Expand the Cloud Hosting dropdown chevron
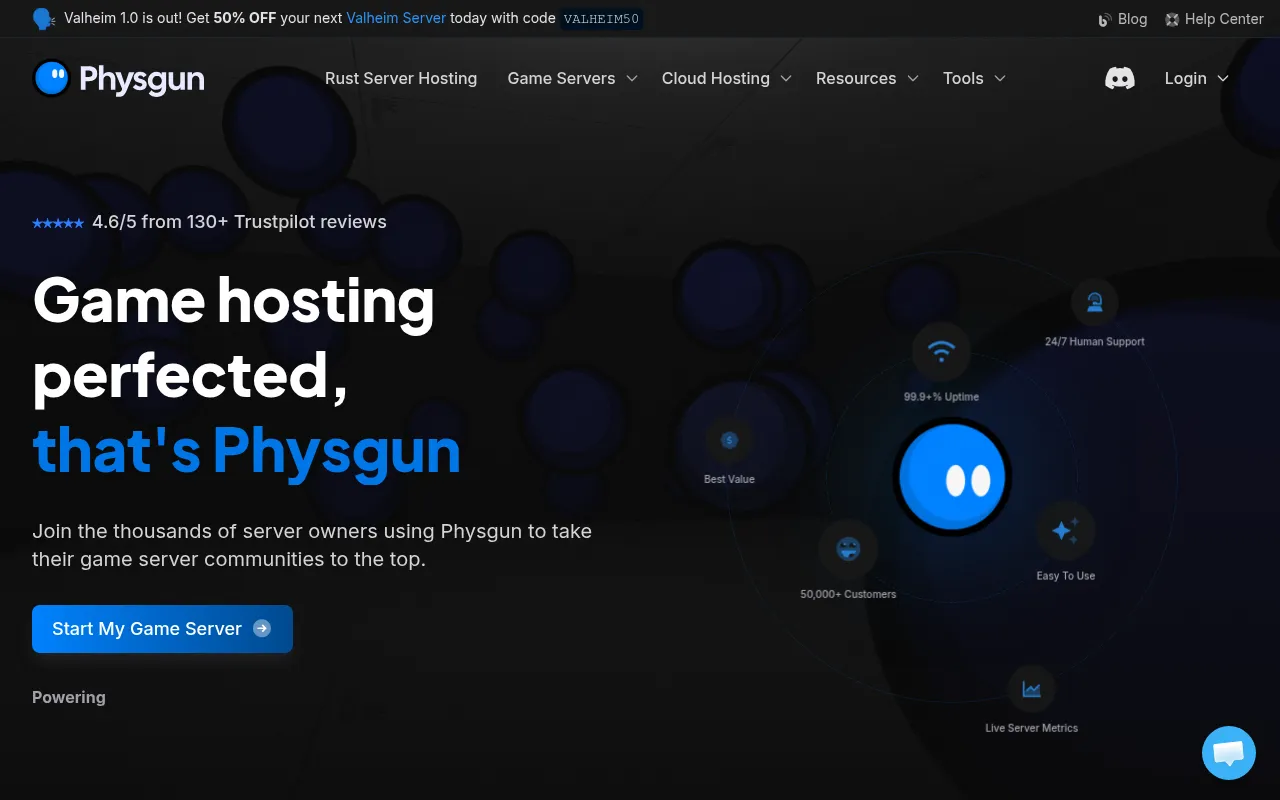1280x800 pixels. (x=786, y=78)
